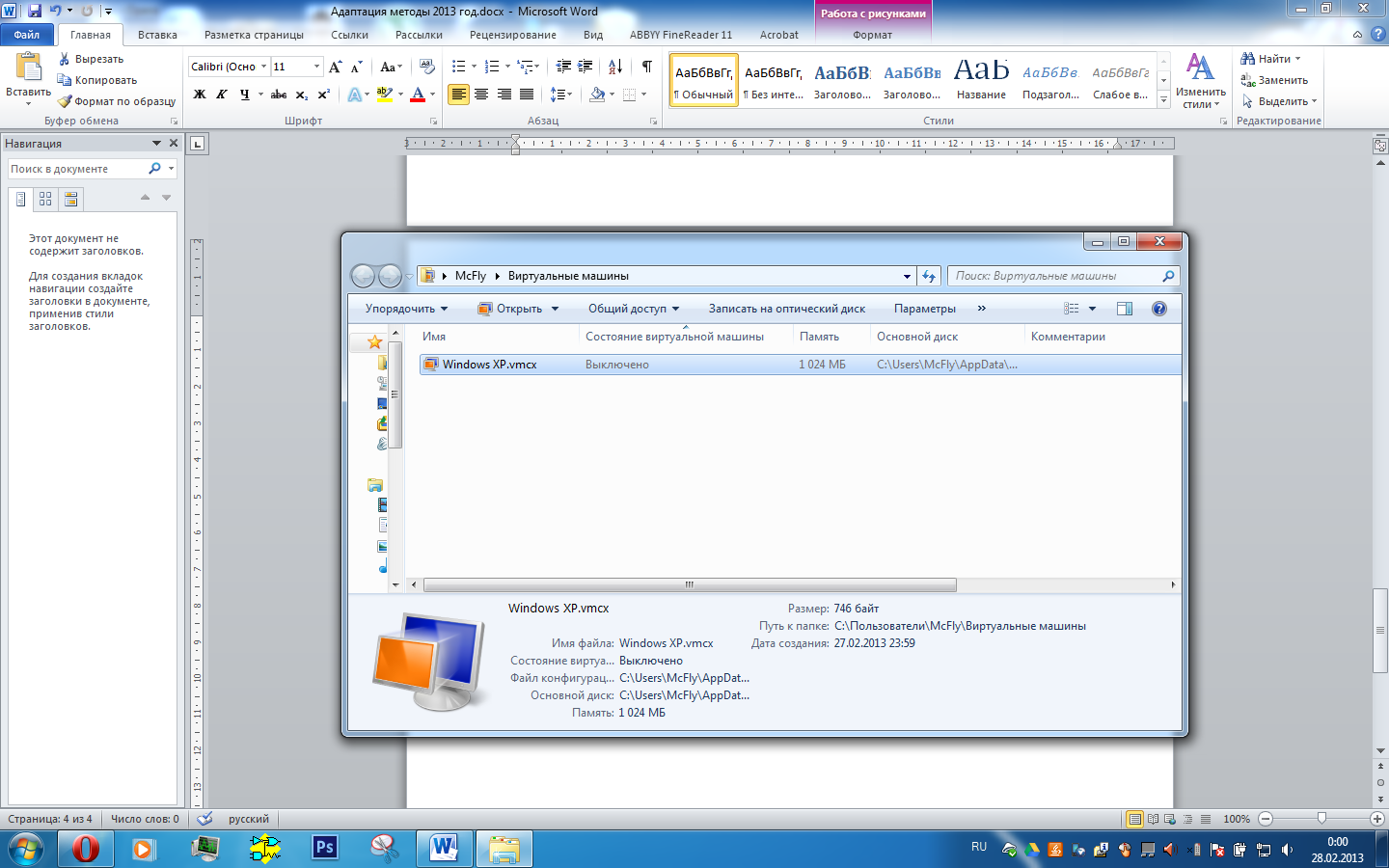Click the Format Painter (Формат по образцу) button
This screenshot has width=1389, height=868.
point(116,101)
